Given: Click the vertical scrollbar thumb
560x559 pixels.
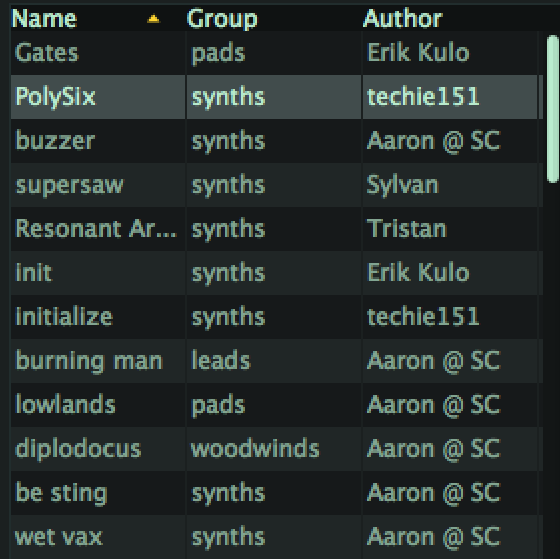Looking at the screenshot, I should [x=553, y=109].
